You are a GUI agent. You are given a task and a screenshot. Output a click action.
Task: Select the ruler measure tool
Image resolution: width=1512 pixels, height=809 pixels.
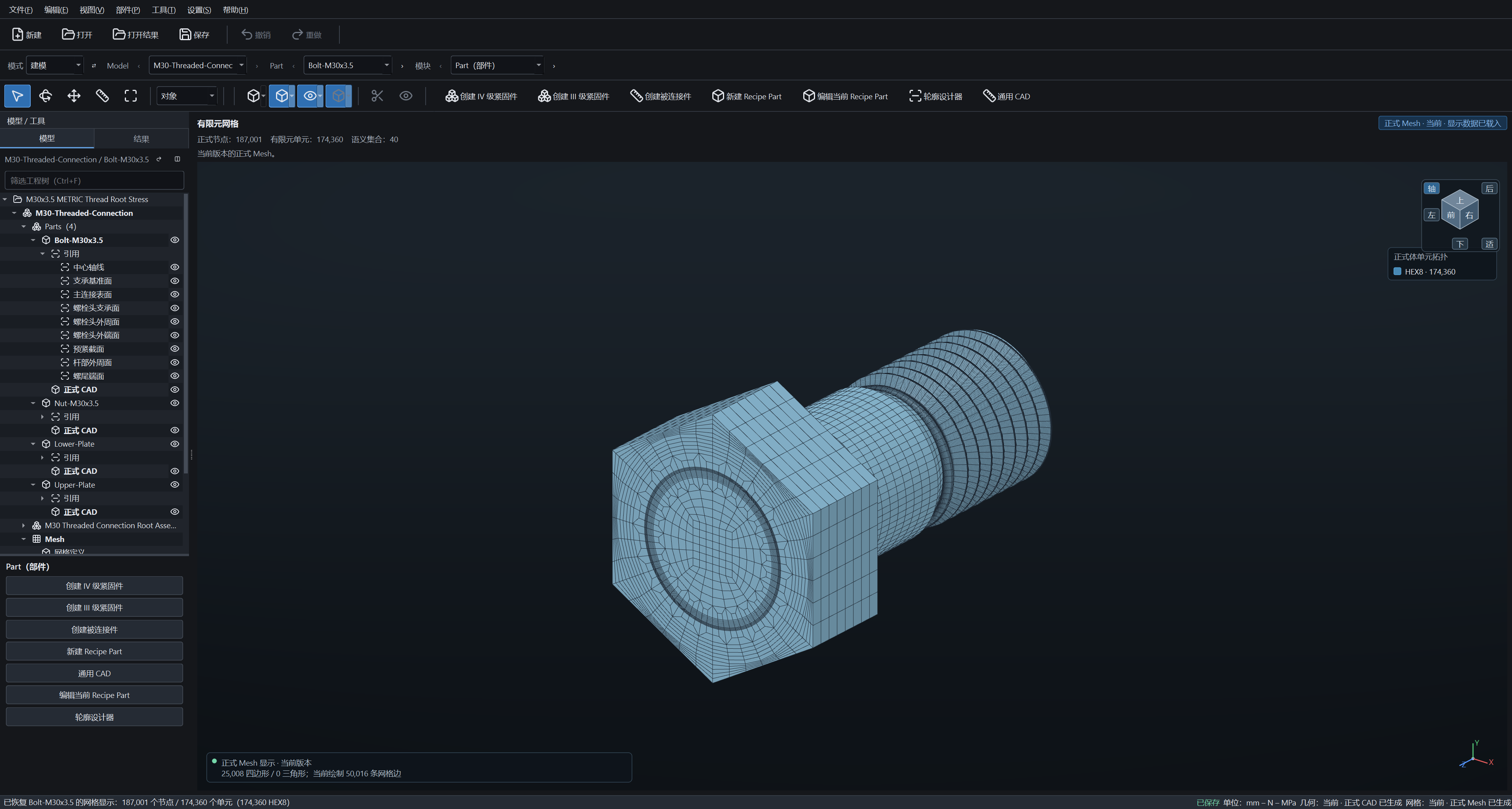click(102, 96)
